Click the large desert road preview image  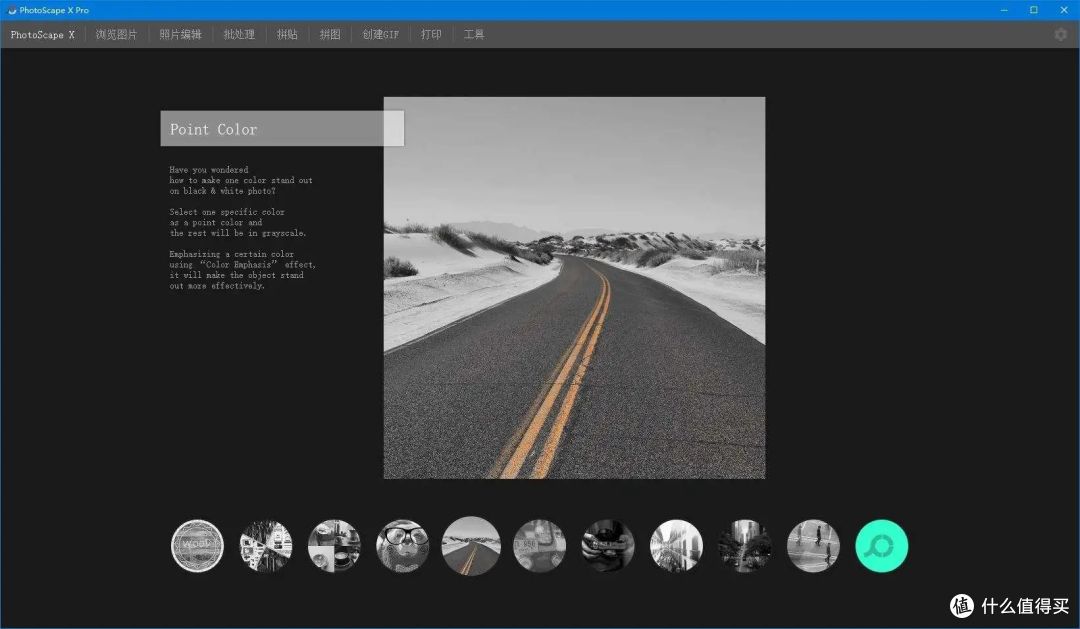click(574, 288)
